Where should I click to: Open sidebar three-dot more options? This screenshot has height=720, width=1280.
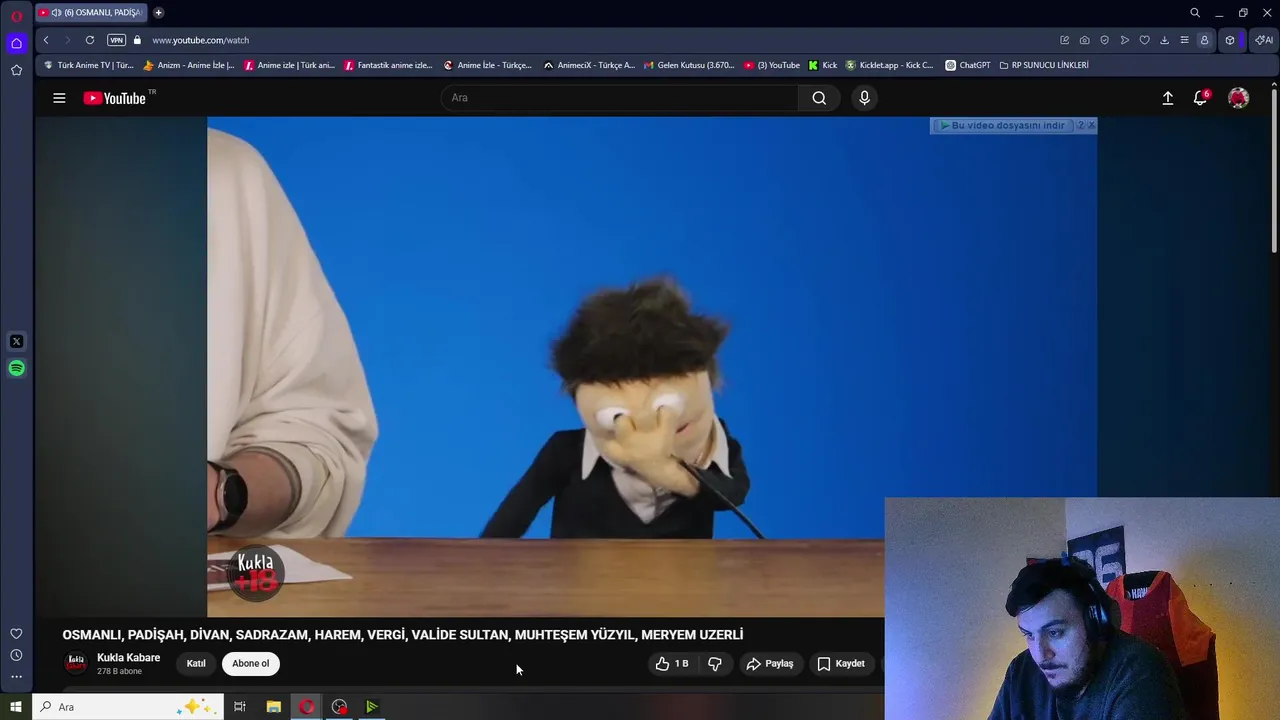(16, 677)
